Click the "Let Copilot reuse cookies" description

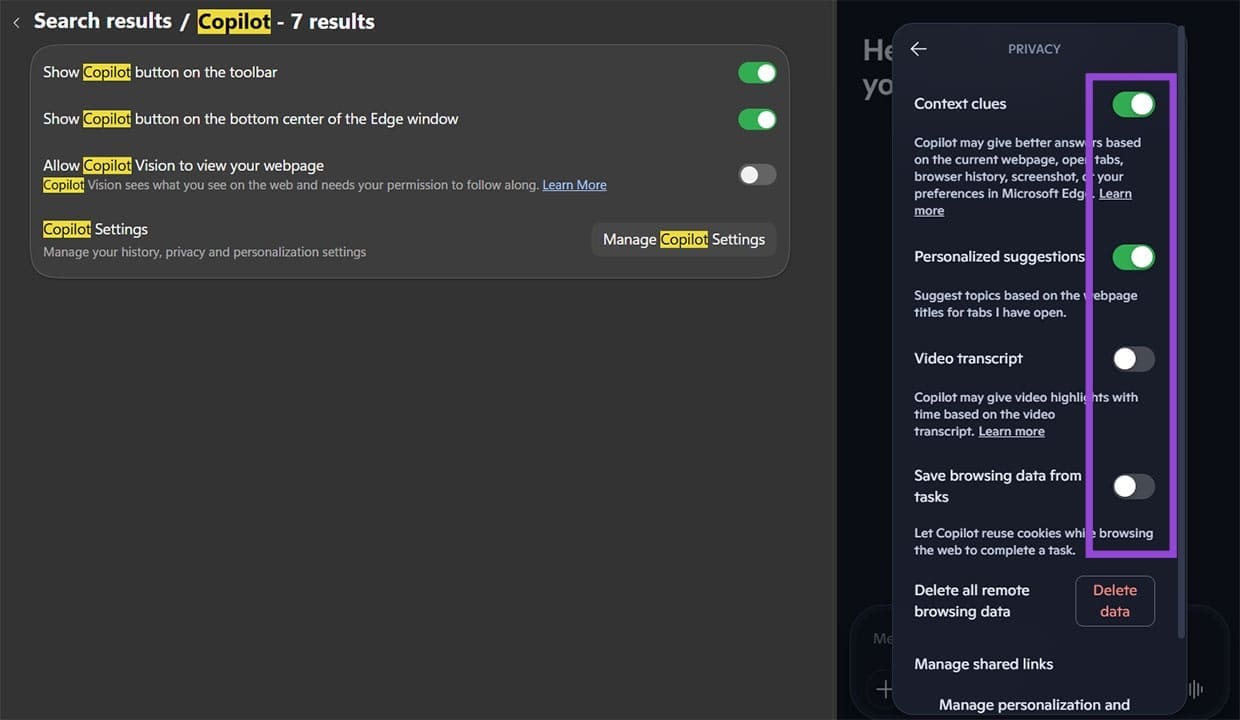1033,542
